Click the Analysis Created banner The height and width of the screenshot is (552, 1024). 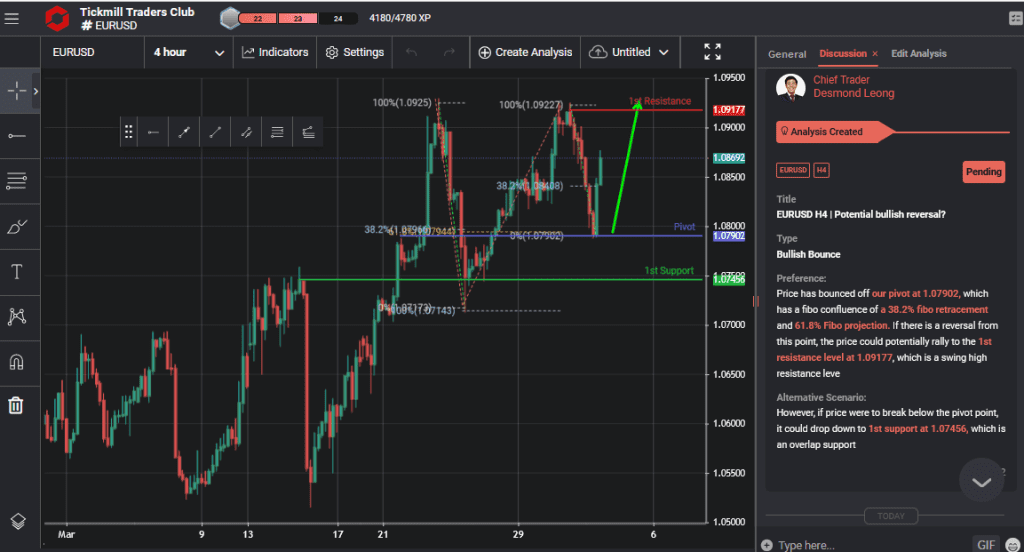834,131
